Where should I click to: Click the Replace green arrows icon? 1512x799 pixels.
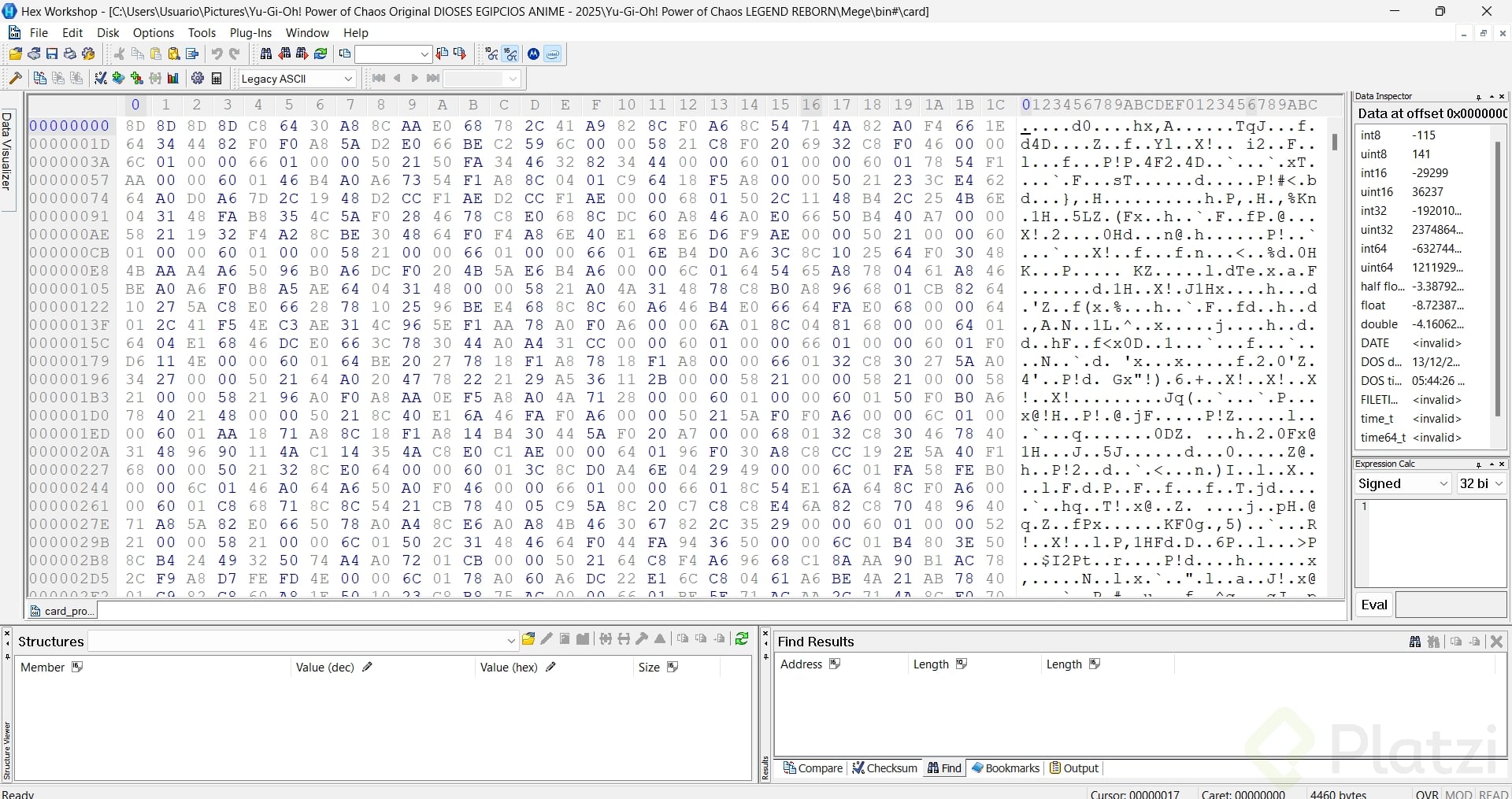(x=321, y=54)
